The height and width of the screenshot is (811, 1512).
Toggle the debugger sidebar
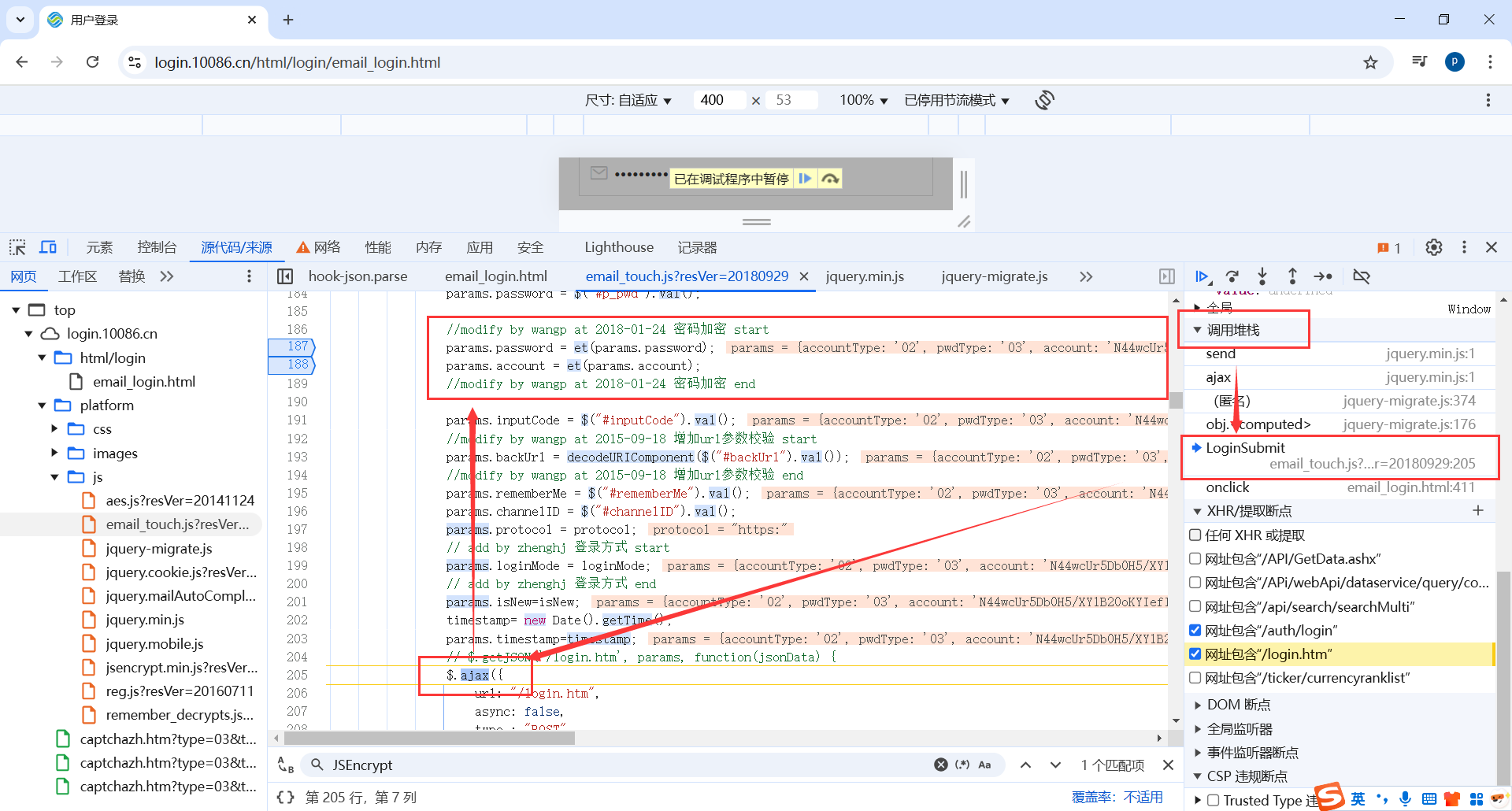pos(1167,276)
